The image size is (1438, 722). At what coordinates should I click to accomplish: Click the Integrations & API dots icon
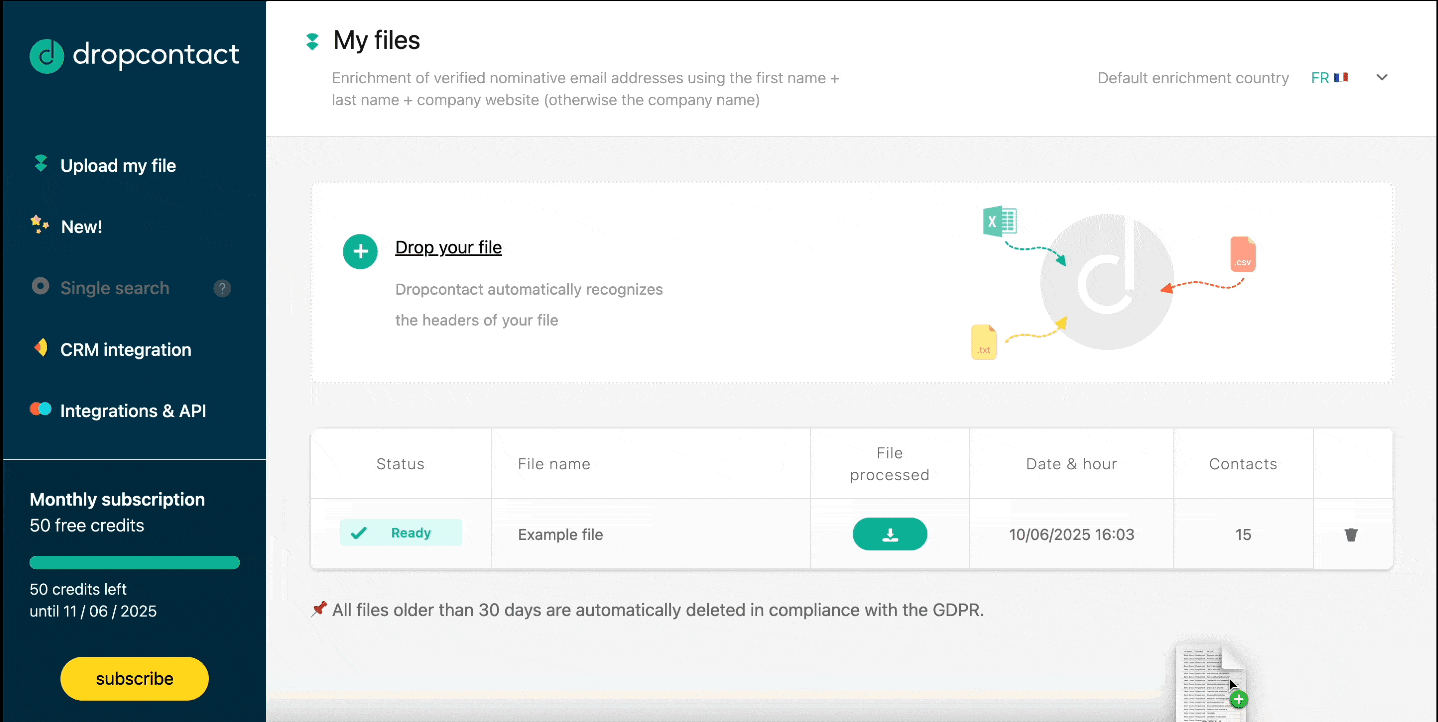(x=40, y=409)
